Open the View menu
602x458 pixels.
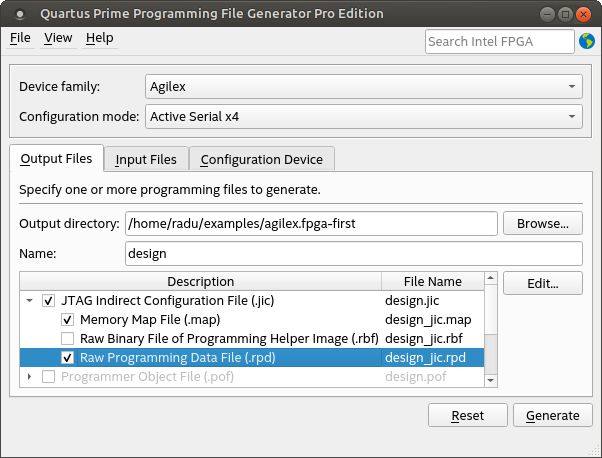point(58,38)
